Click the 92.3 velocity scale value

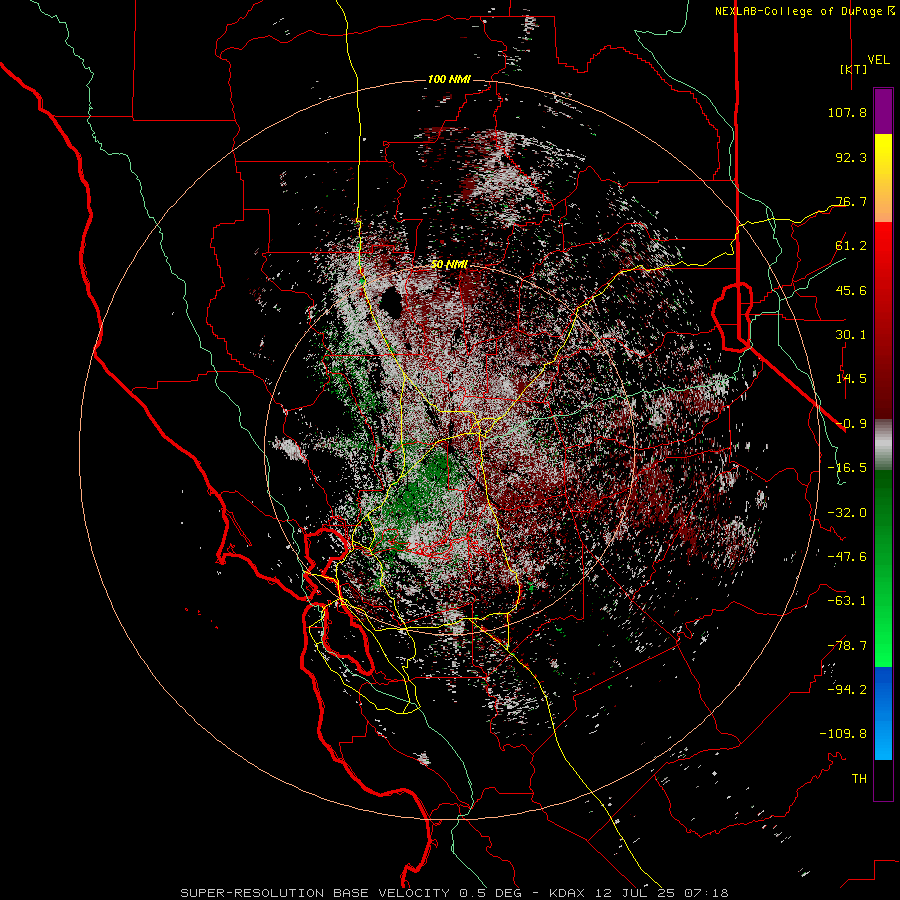pos(851,157)
